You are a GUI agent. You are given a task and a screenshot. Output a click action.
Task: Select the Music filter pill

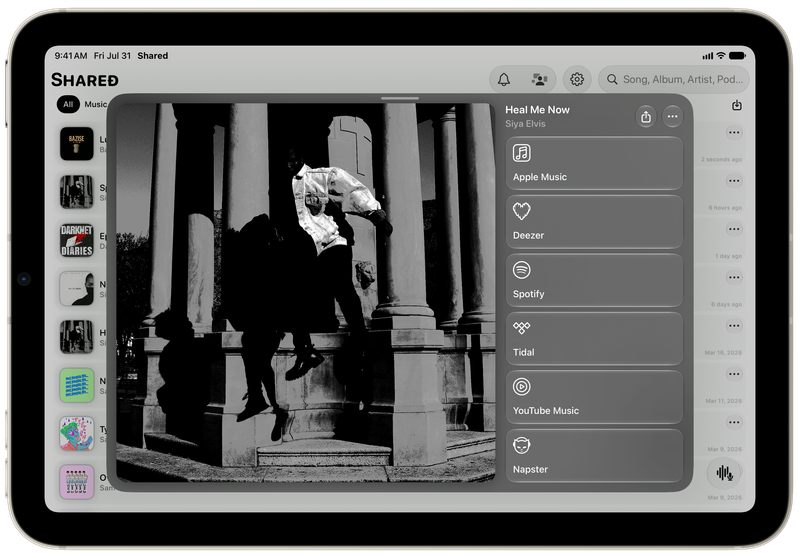point(95,104)
